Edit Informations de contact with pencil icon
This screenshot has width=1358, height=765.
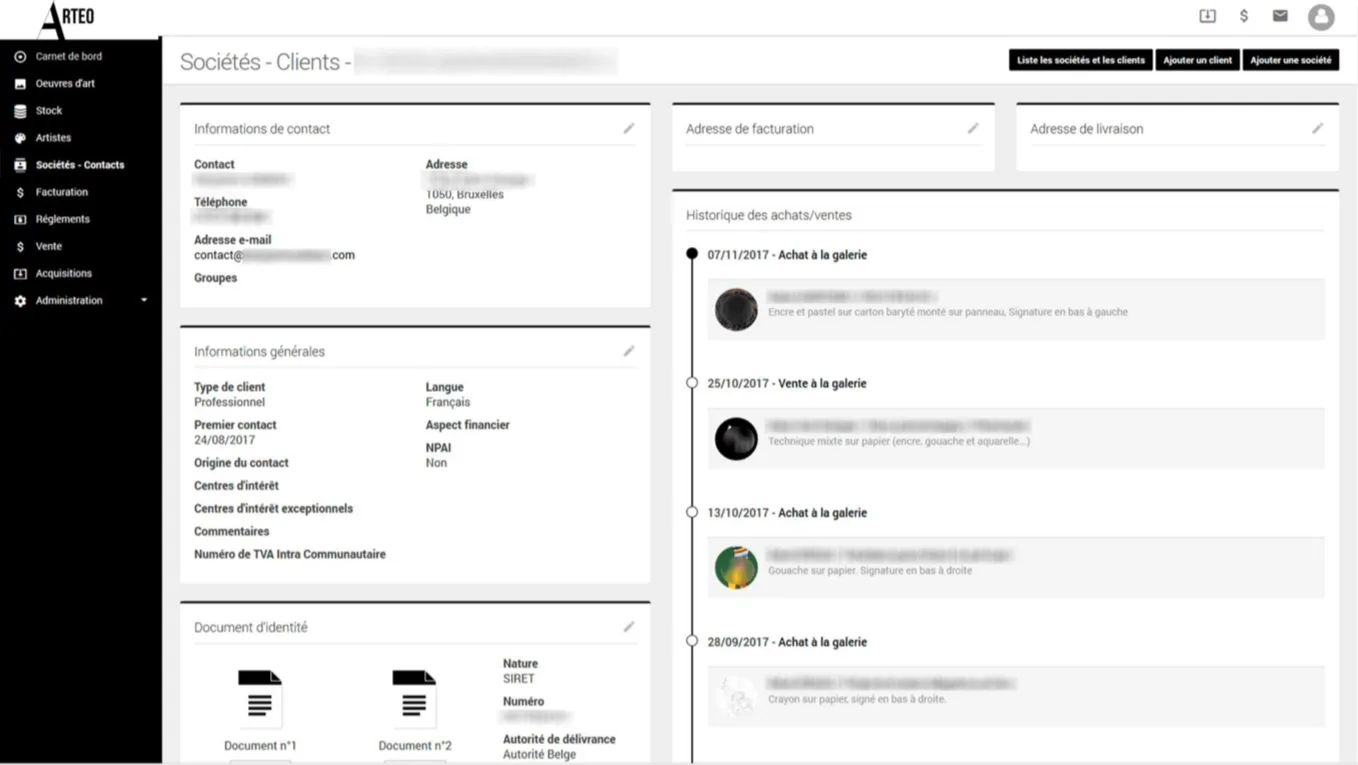pyautogui.click(x=629, y=128)
